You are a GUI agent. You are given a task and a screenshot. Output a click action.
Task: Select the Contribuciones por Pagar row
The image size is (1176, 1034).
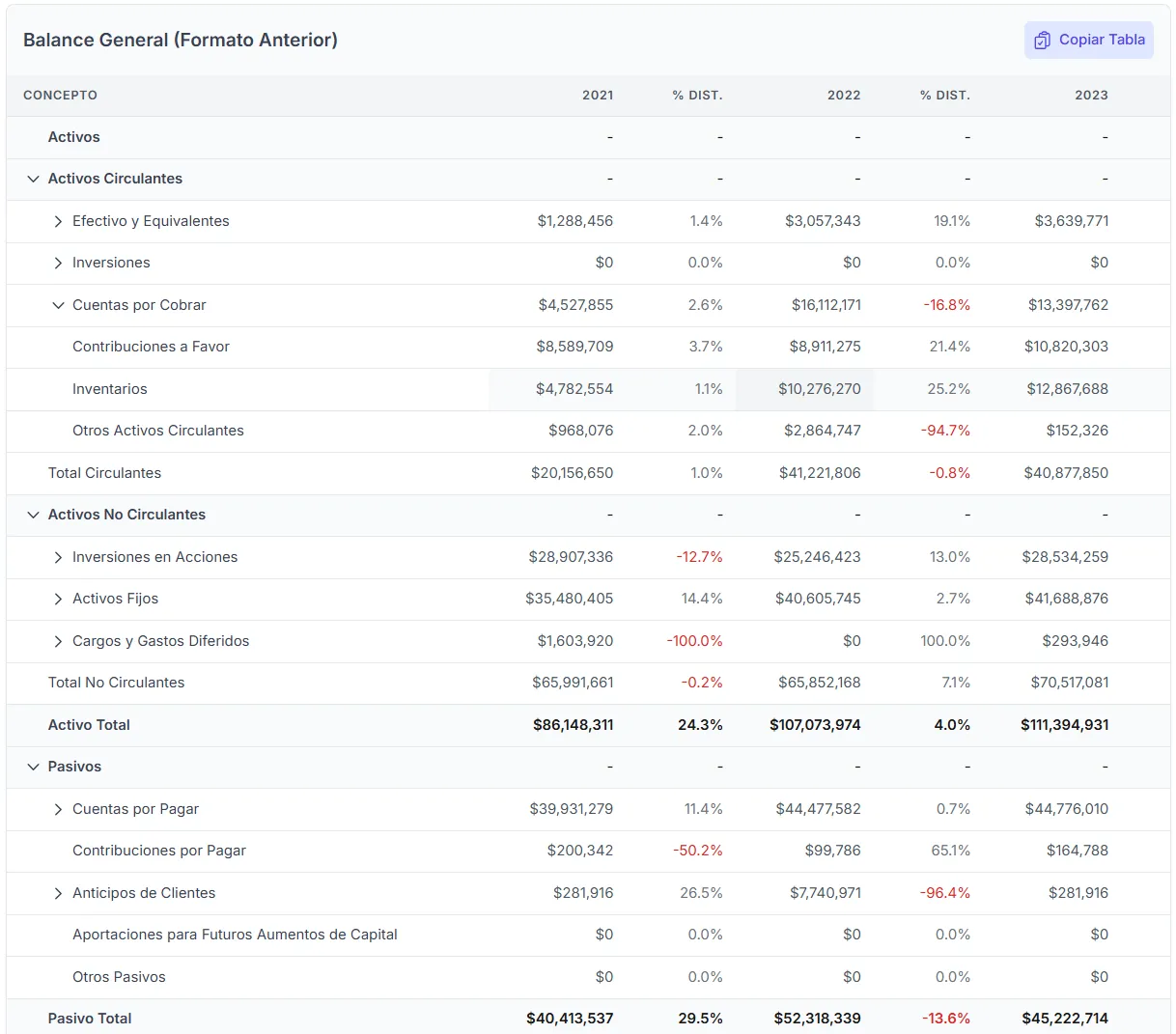click(x=158, y=851)
